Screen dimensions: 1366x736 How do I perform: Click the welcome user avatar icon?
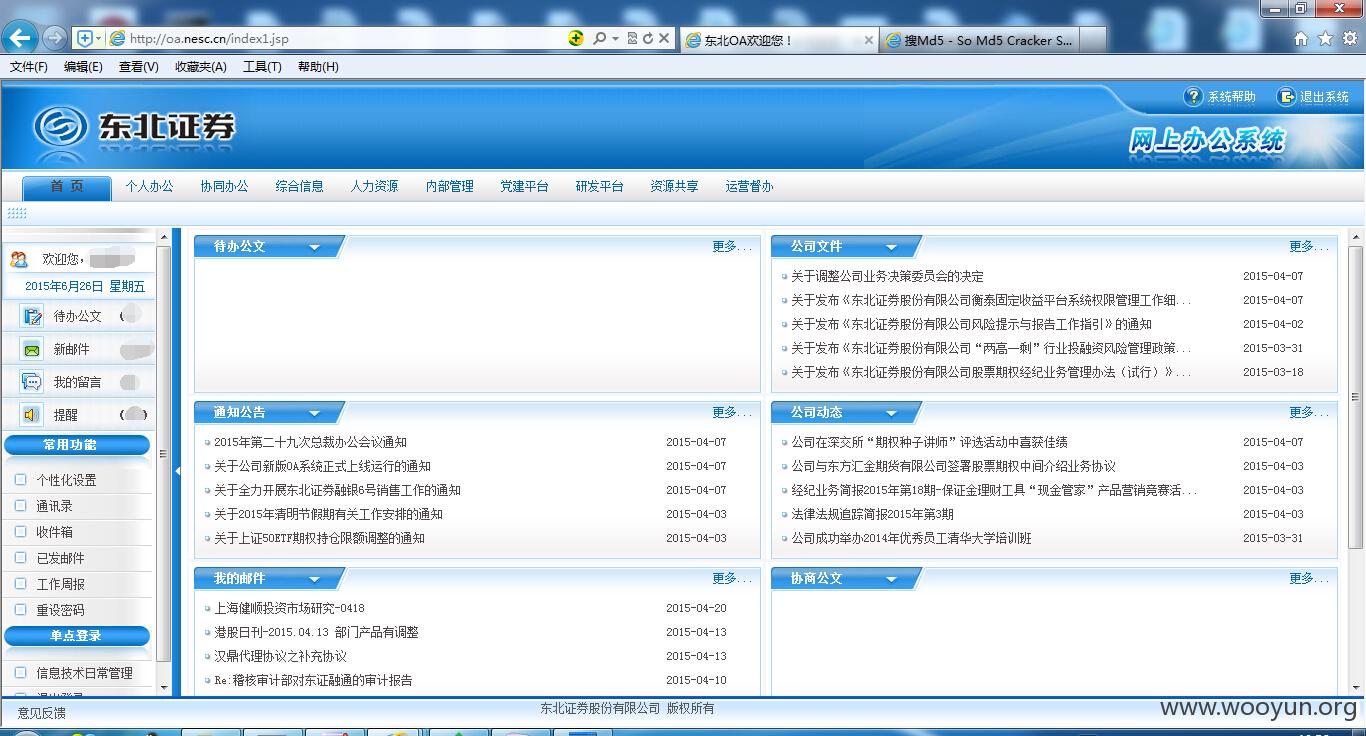point(19,259)
